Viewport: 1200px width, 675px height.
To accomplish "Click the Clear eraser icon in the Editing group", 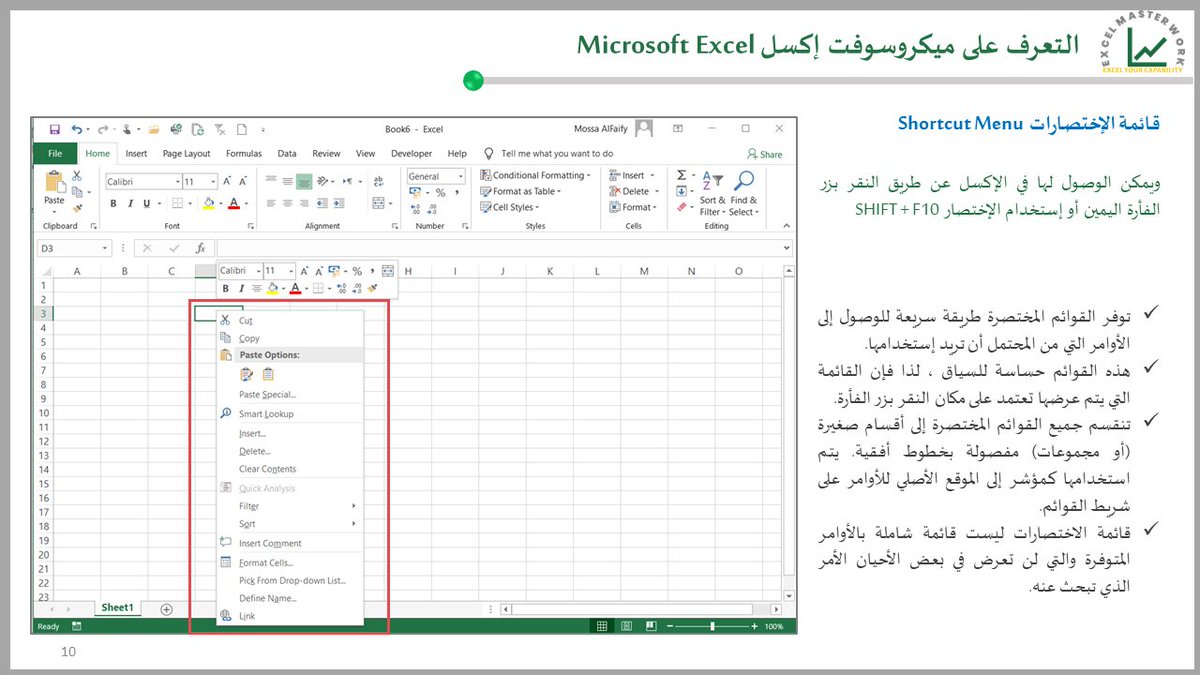I will (x=683, y=208).
